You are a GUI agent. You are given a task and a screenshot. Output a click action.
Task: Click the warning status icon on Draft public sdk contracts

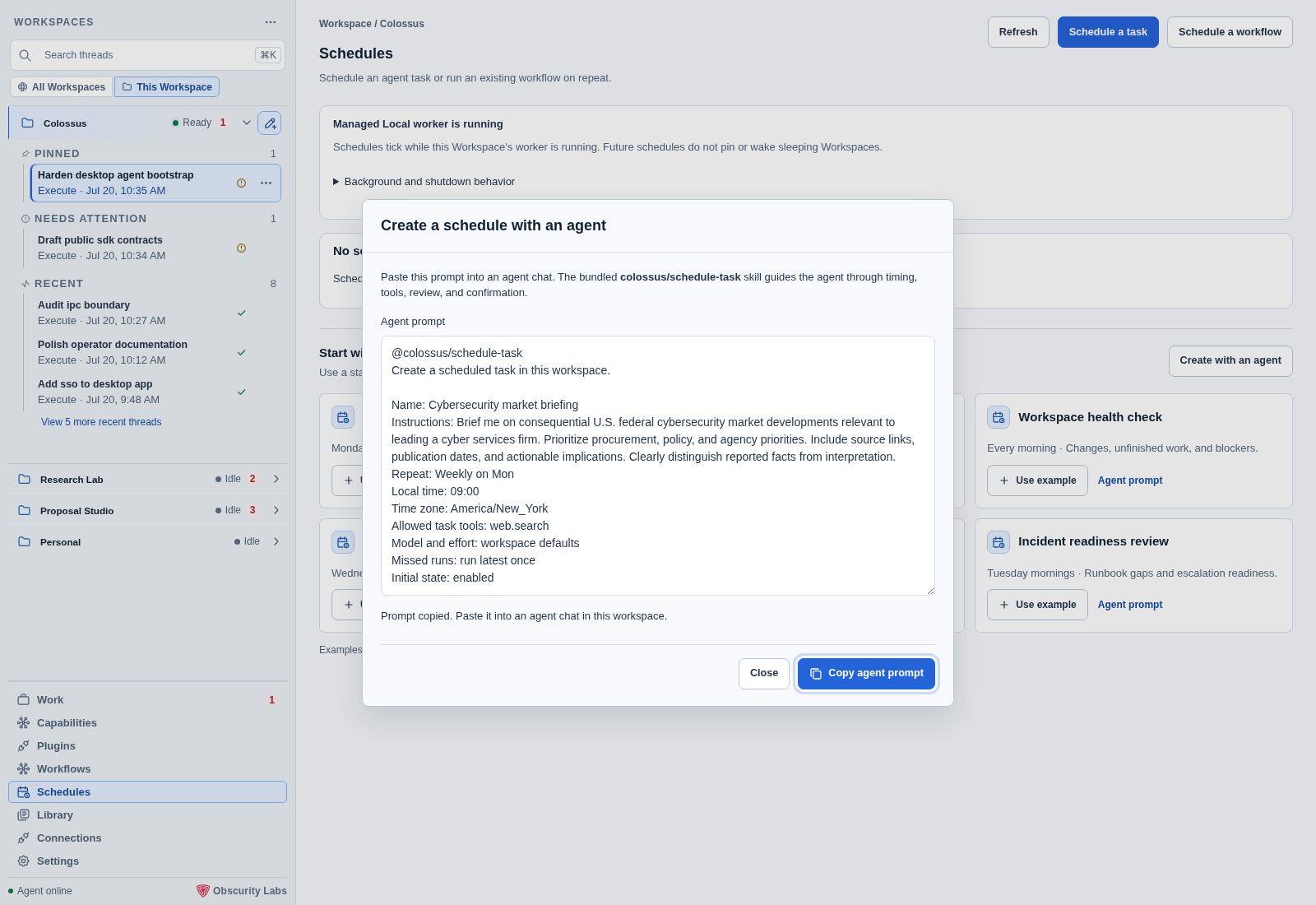coord(242,248)
